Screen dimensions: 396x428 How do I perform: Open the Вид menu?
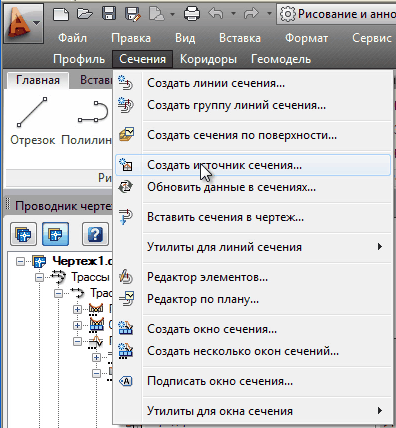click(x=185, y=38)
